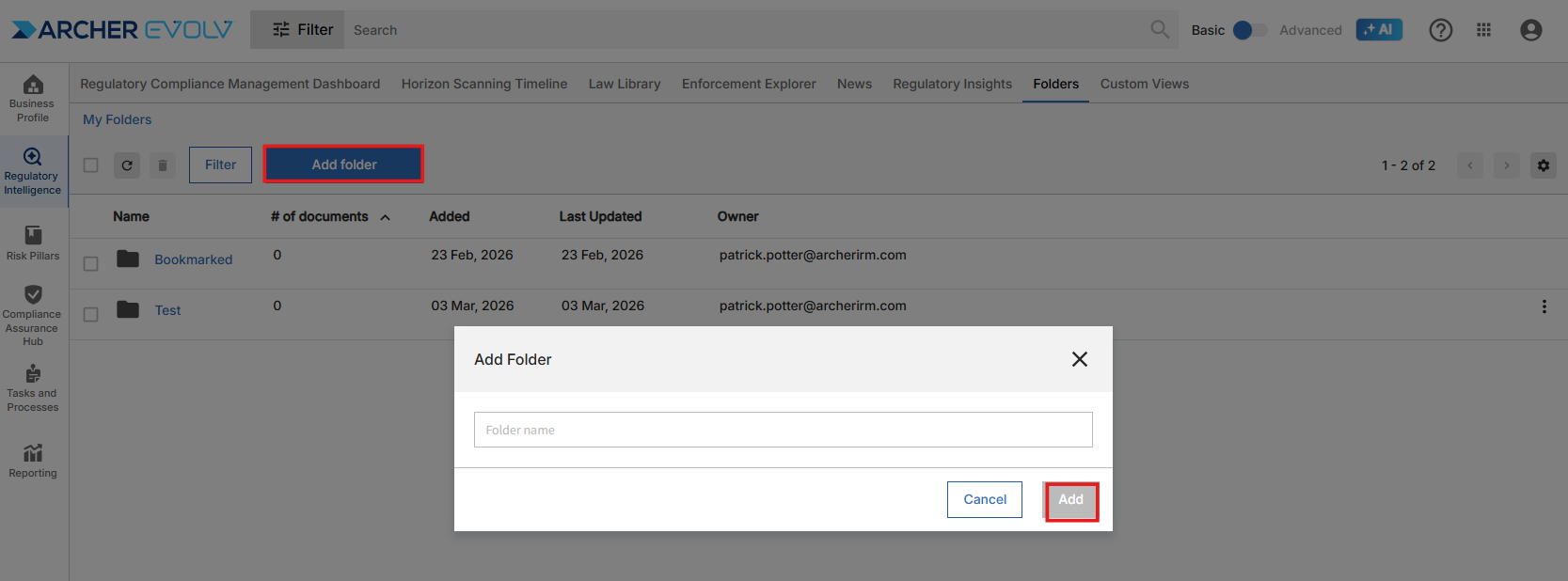1568x581 pixels.
Task: Go to Compliance Assurance Hub
Action: (x=33, y=315)
